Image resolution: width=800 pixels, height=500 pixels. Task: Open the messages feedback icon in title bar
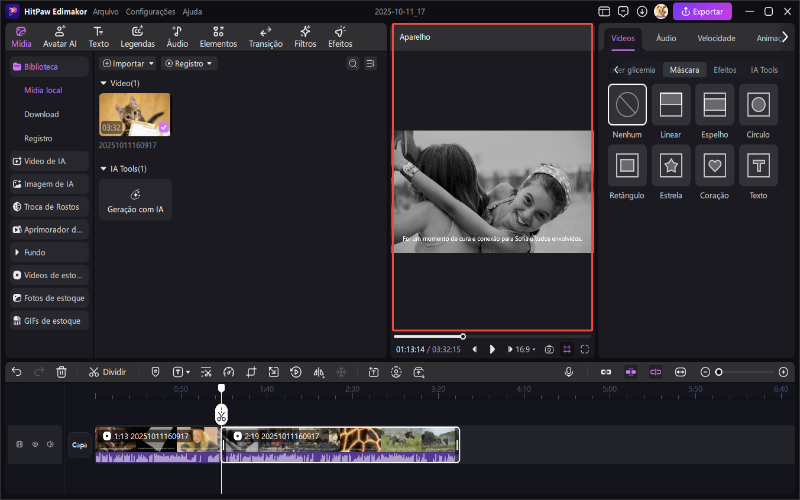coord(623,11)
